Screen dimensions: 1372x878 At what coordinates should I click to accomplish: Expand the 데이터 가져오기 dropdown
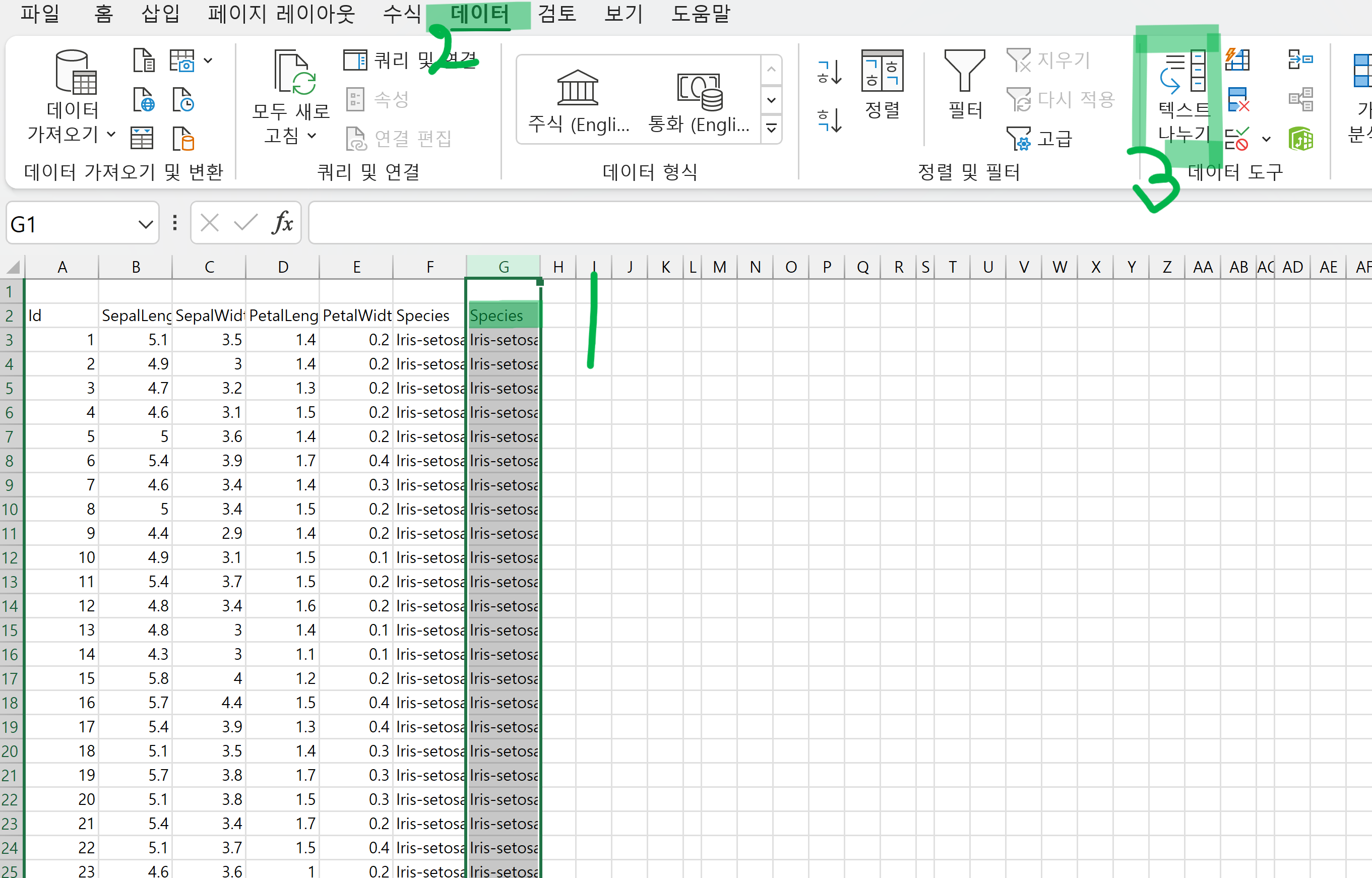(x=111, y=135)
